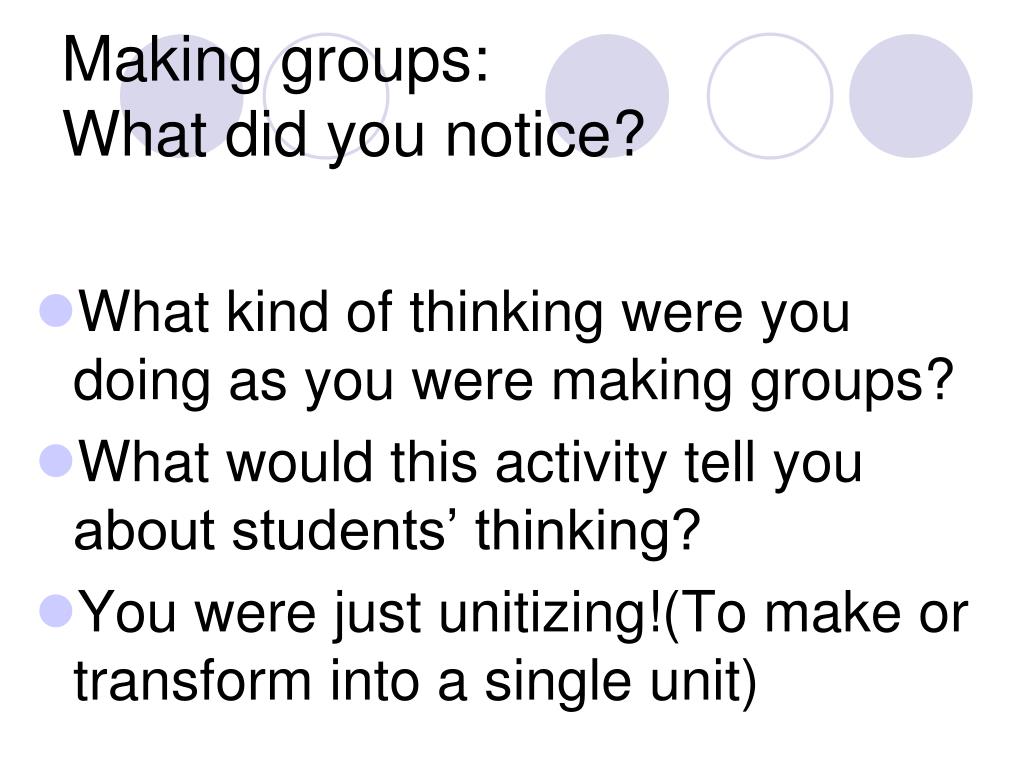Click the word 'groups?' ending first bullet
Image resolution: width=1024 pixels, height=768 pixels.
pos(852,384)
